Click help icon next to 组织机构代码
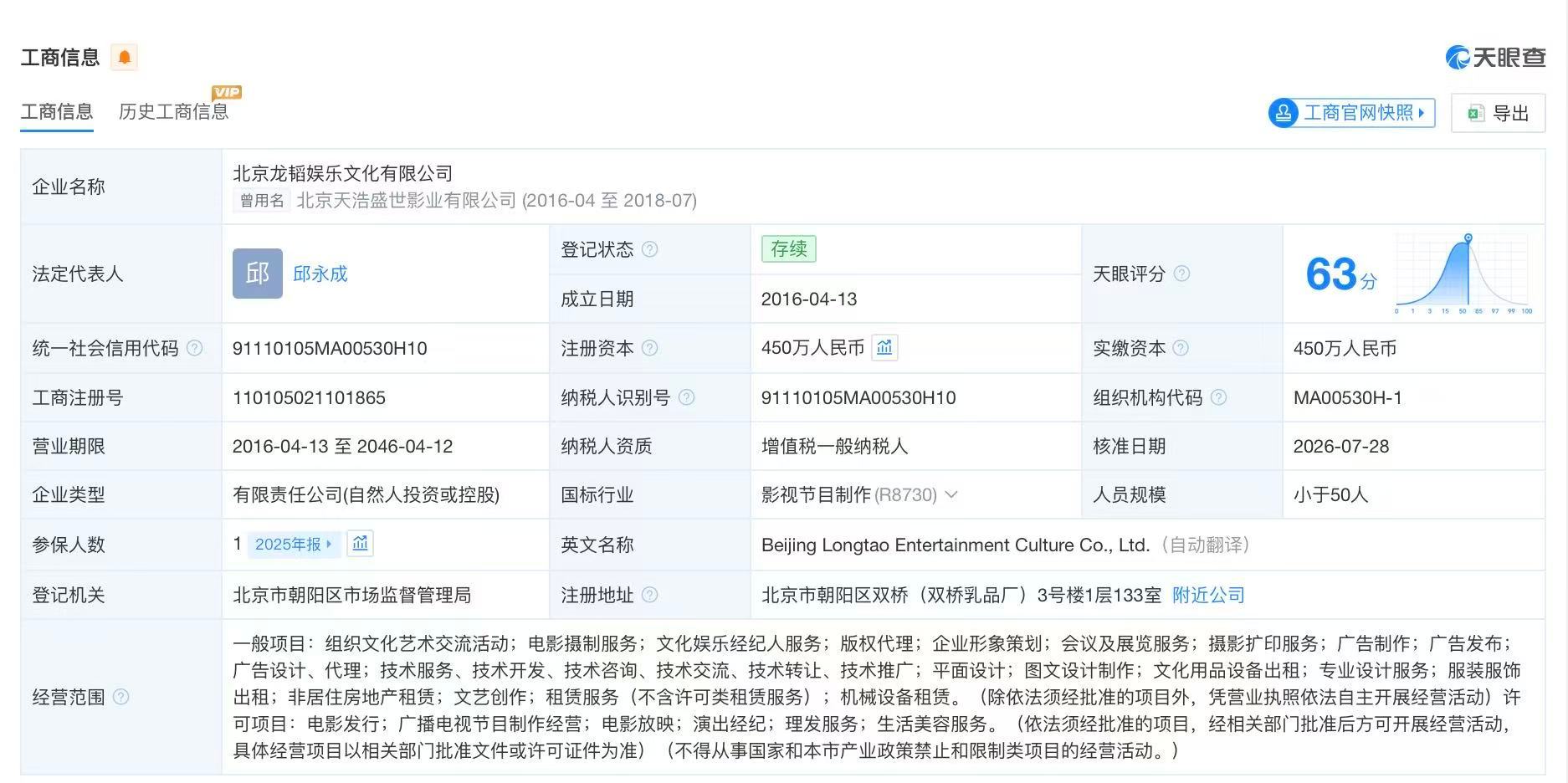This screenshot has height=783, width=1568. [x=1218, y=397]
